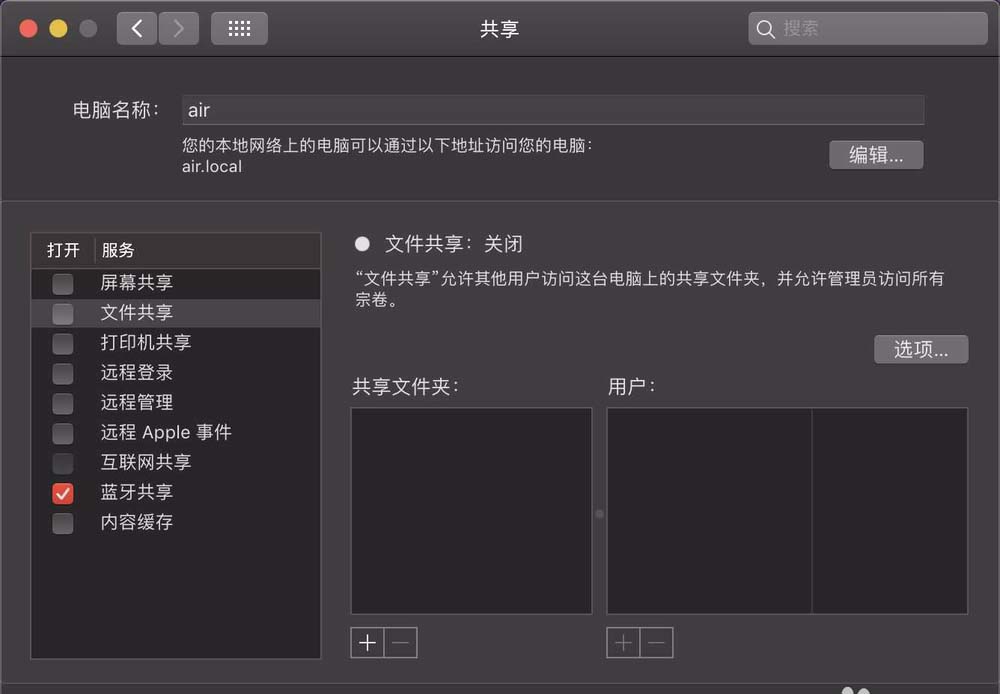The height and width of the screenshot is (694, 1000).
Task: Click the 选项 button
Action: [921, 349]
